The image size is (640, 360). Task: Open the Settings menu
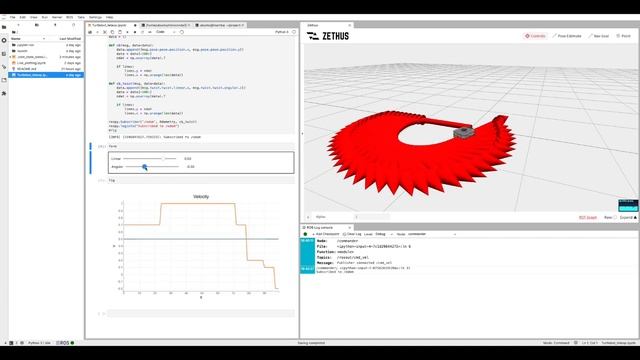[x=95, y=17]
